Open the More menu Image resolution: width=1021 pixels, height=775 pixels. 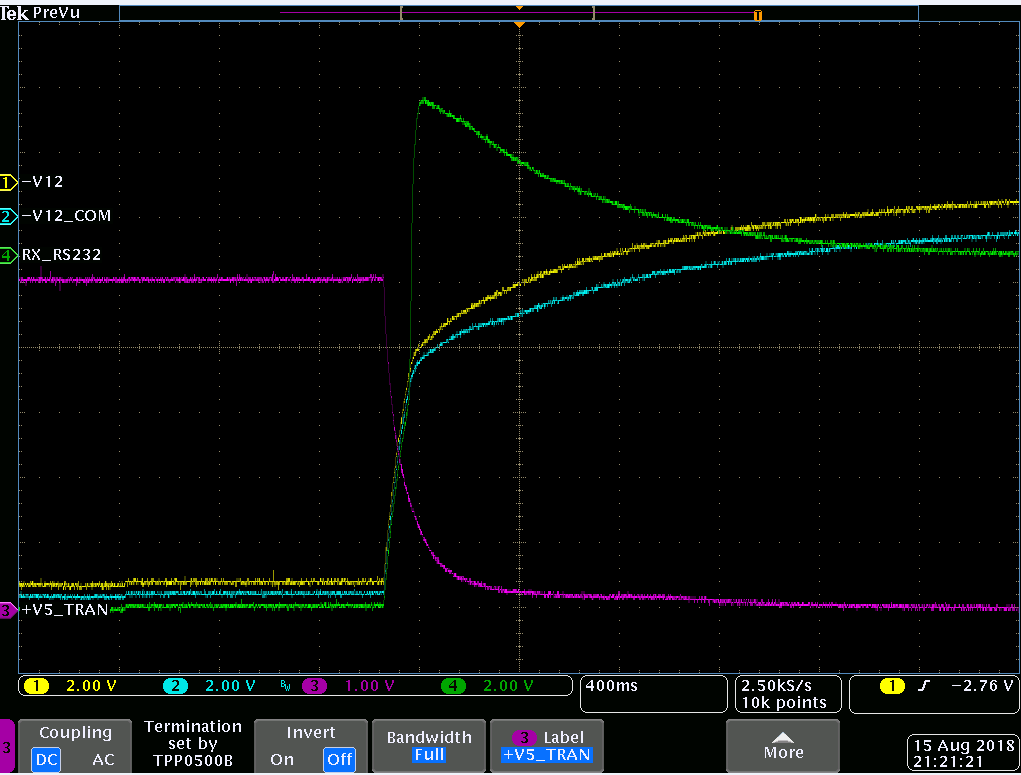click(x=783, y=746)
